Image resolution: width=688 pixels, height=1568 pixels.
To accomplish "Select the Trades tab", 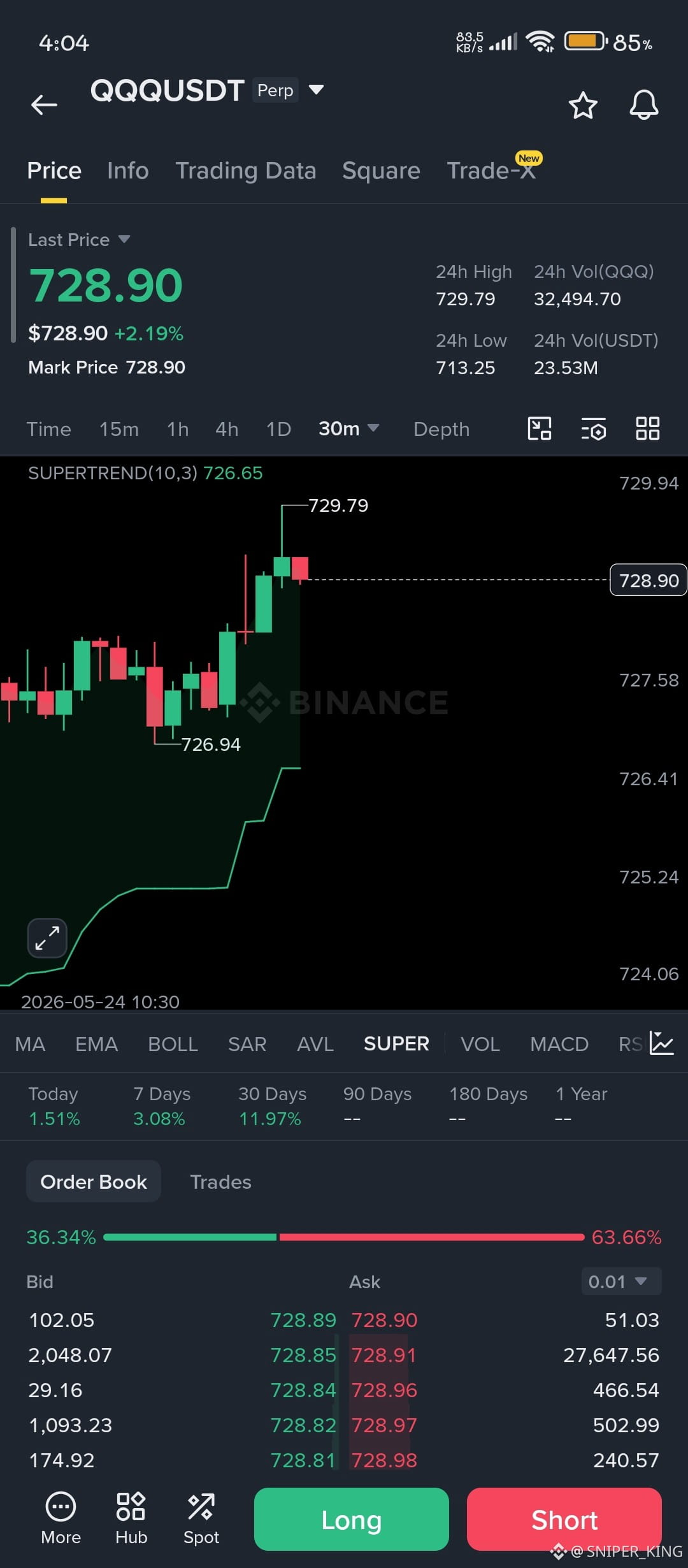I will (x=220, y=1182).
